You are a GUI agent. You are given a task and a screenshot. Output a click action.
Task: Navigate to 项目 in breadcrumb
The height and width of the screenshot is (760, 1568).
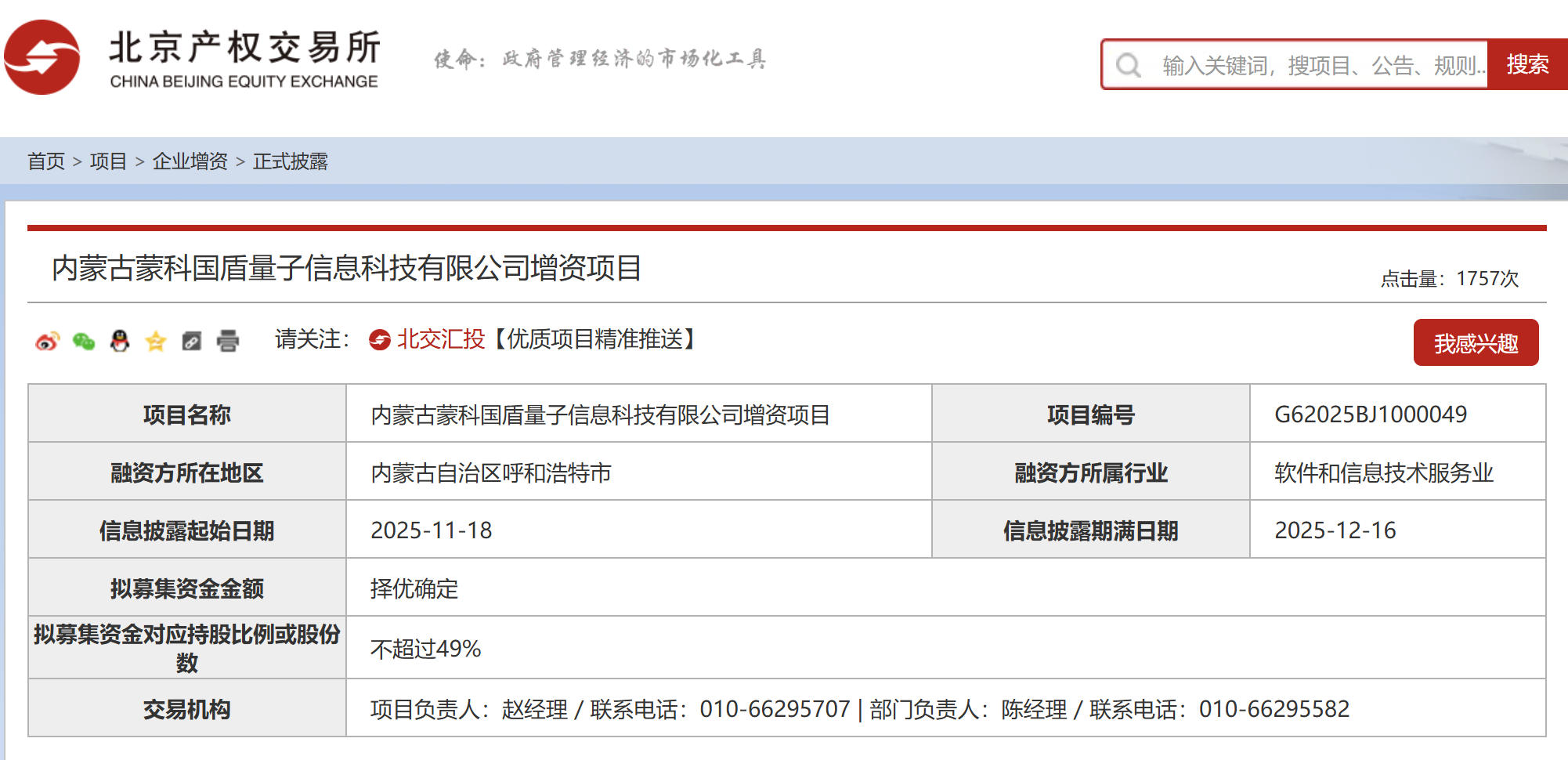(108, 161)
